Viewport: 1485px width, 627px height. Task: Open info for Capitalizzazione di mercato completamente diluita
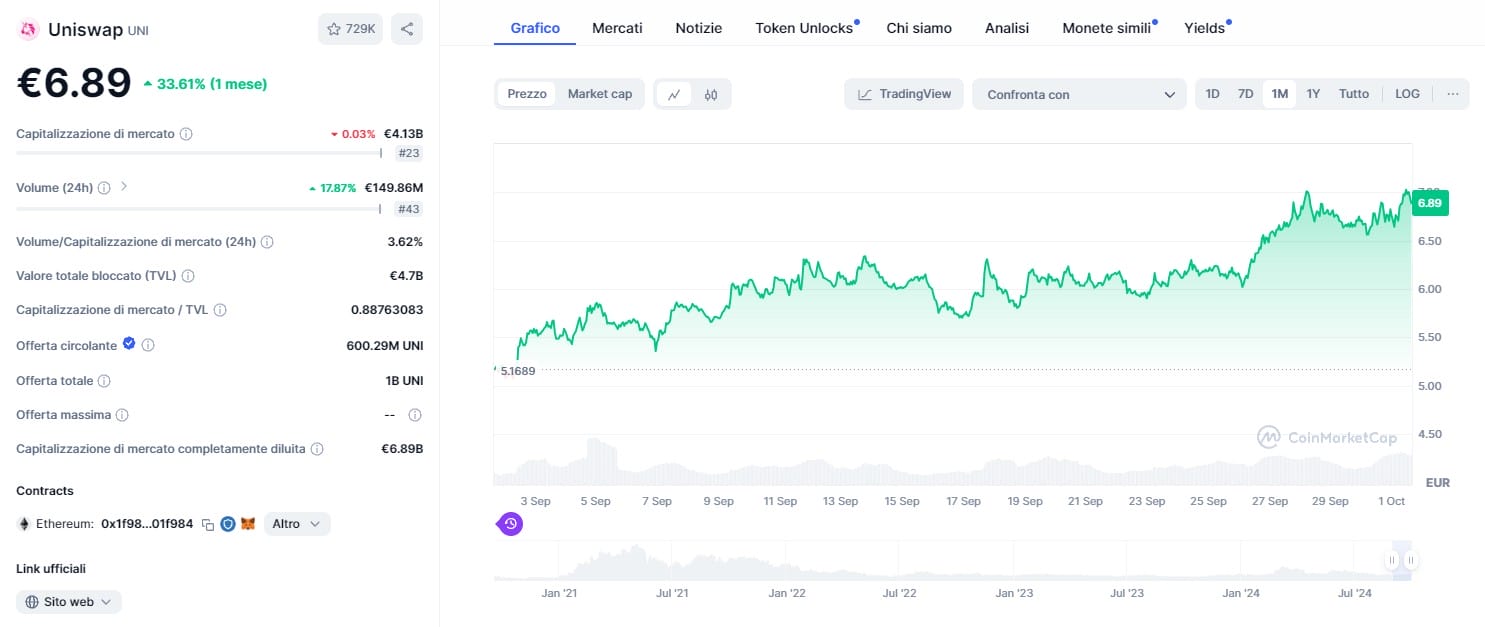[x=317, y=449]
